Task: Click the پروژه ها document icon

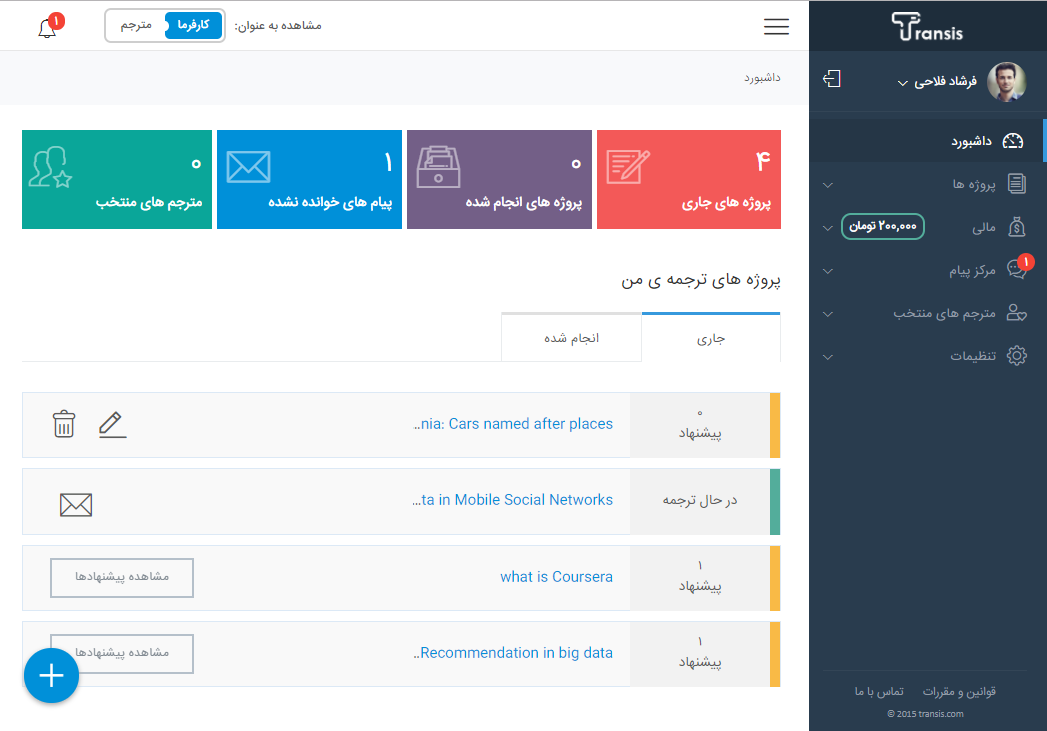Action: [x=1016, y=184]
